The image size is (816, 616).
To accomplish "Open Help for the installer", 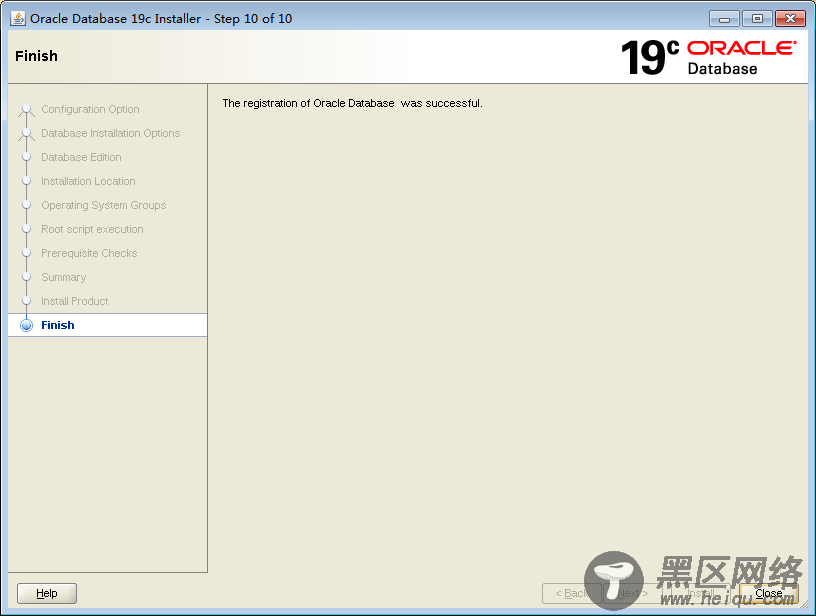I will (x=47, y=593).
